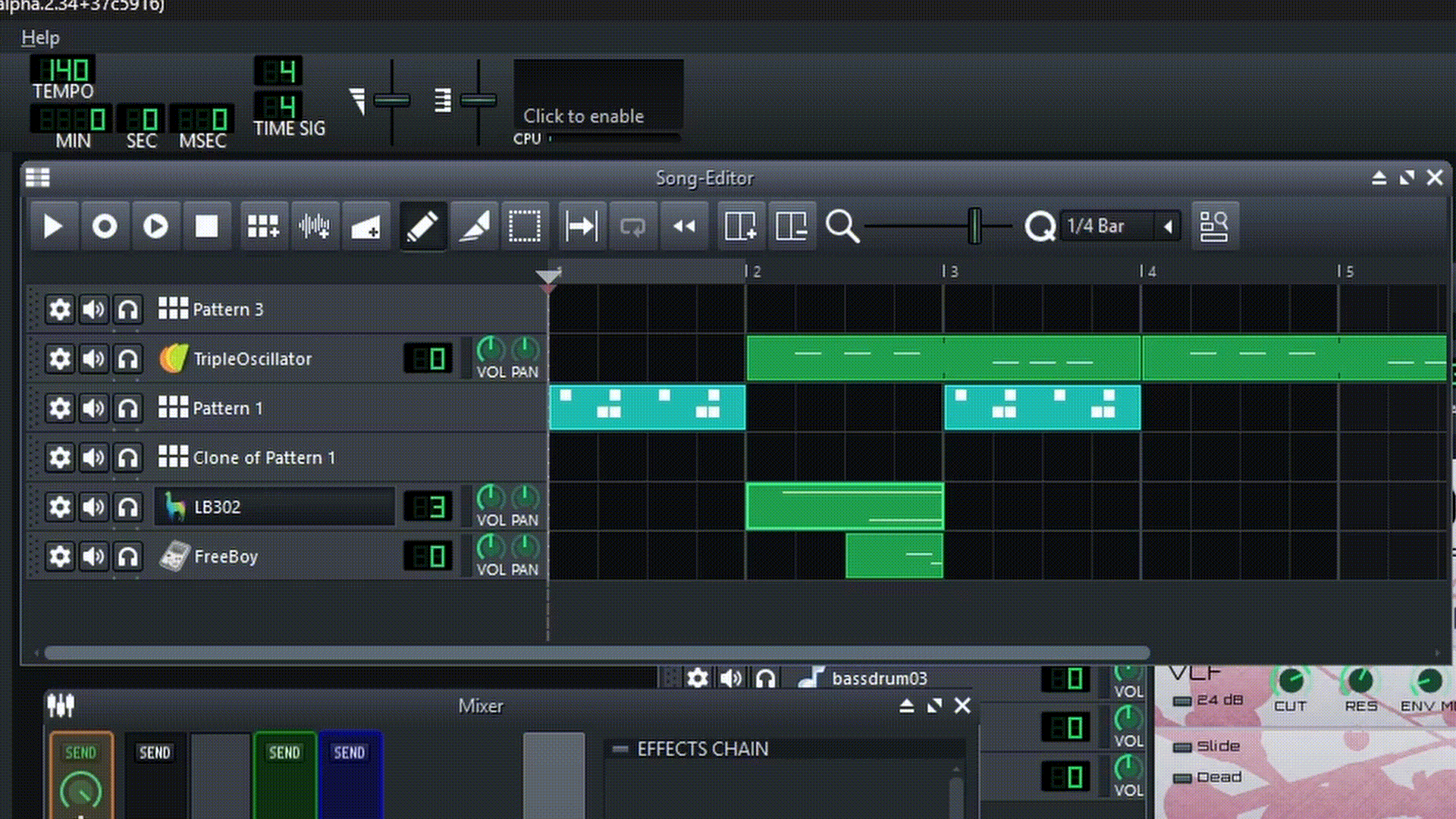1456x819 pixels.
Task: Add a sample track
Action: tap(314, 226)
